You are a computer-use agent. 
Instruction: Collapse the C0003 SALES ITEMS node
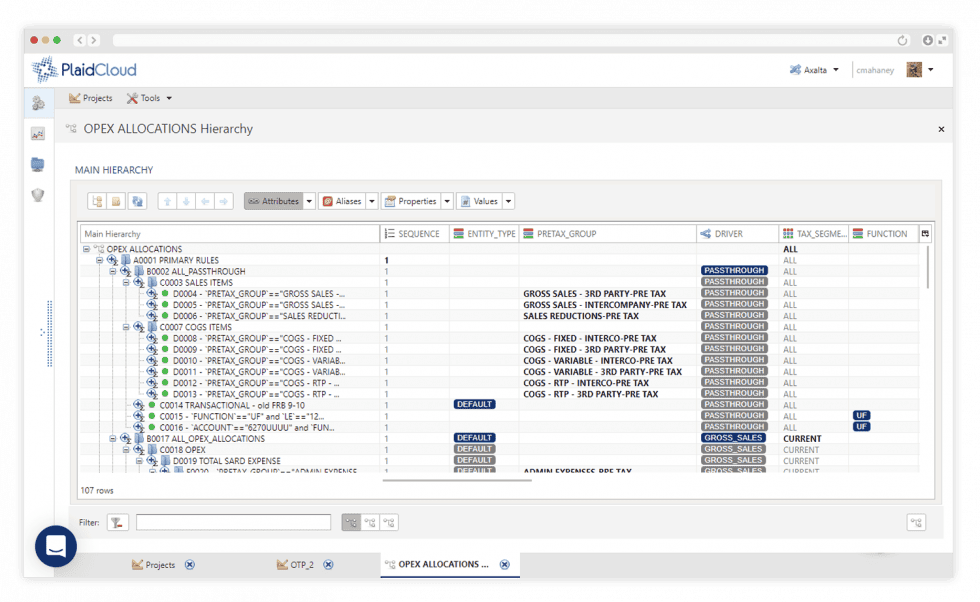tap(126, 283)
